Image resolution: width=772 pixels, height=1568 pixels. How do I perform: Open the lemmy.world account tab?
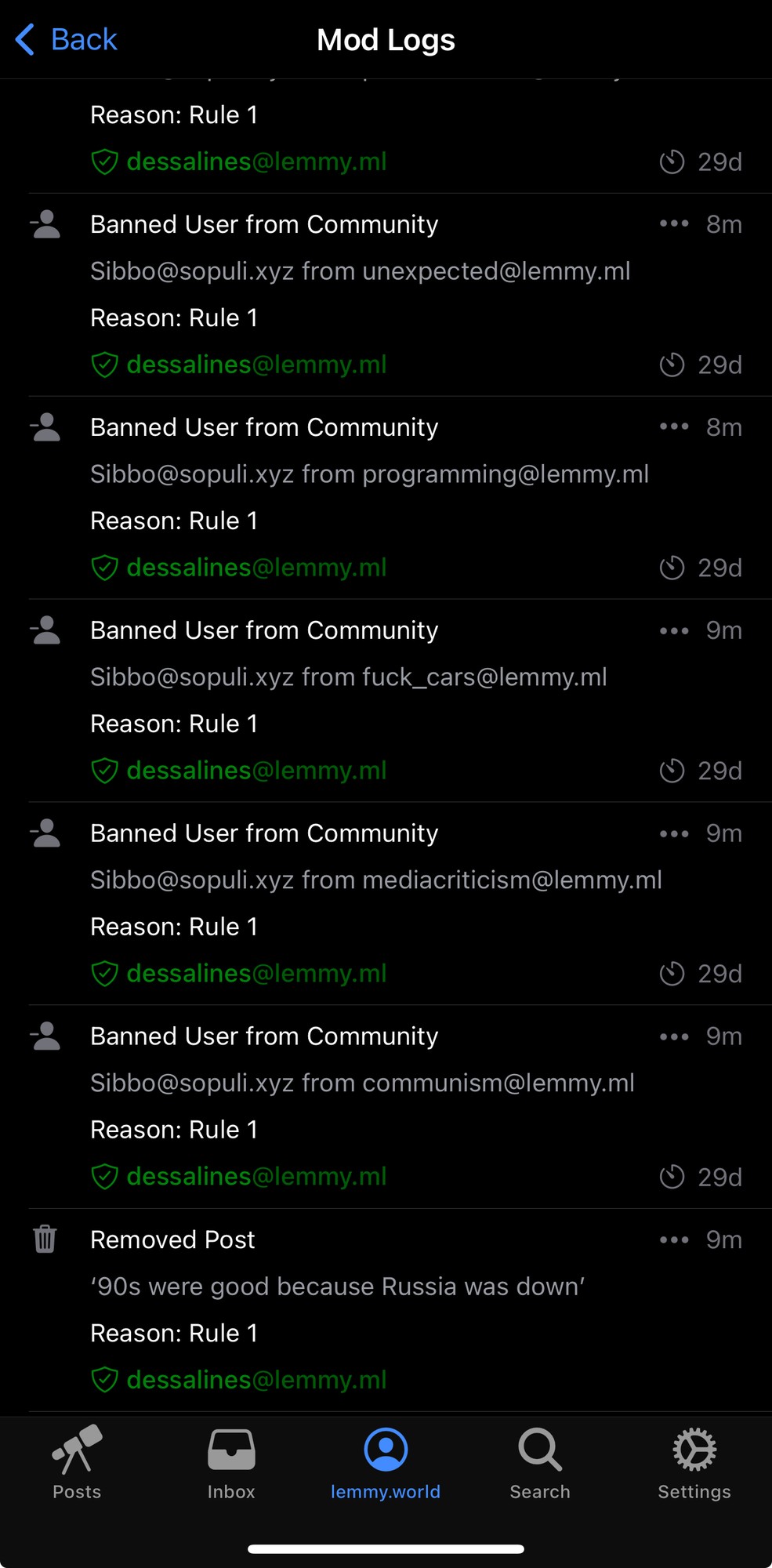386,1462
